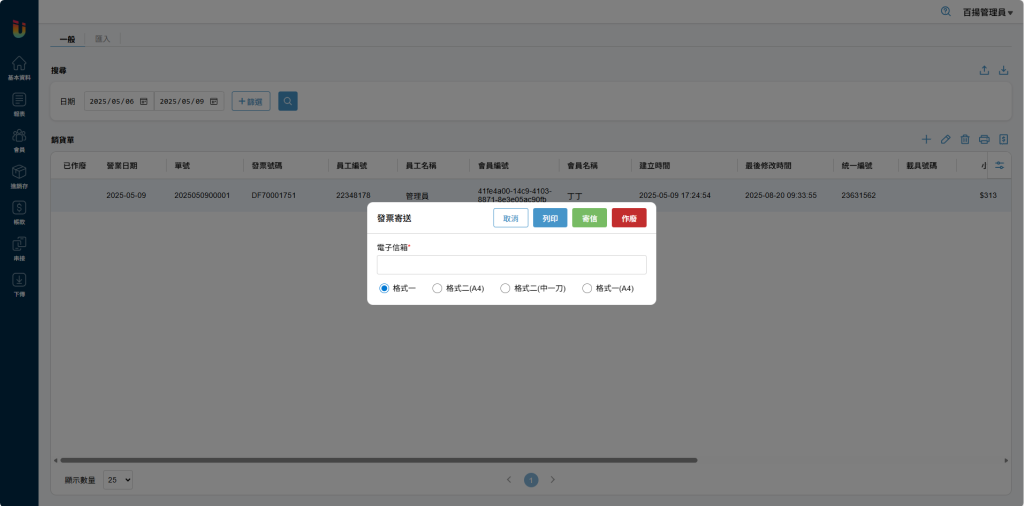Image resolution: width=1024 pixels, height=506 pixels.
Task: Switch to the 匯入 tab
Action: 102,39
